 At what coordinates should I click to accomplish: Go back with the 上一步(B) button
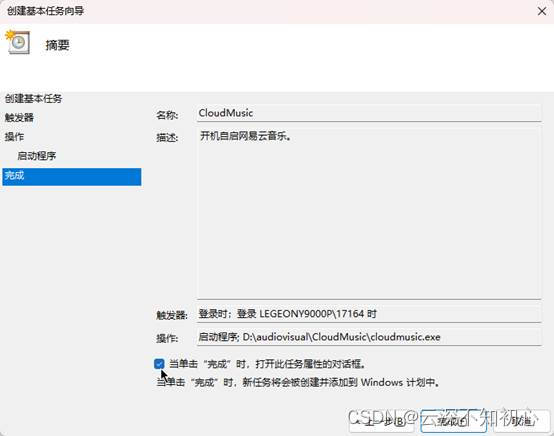coord(381,421)
